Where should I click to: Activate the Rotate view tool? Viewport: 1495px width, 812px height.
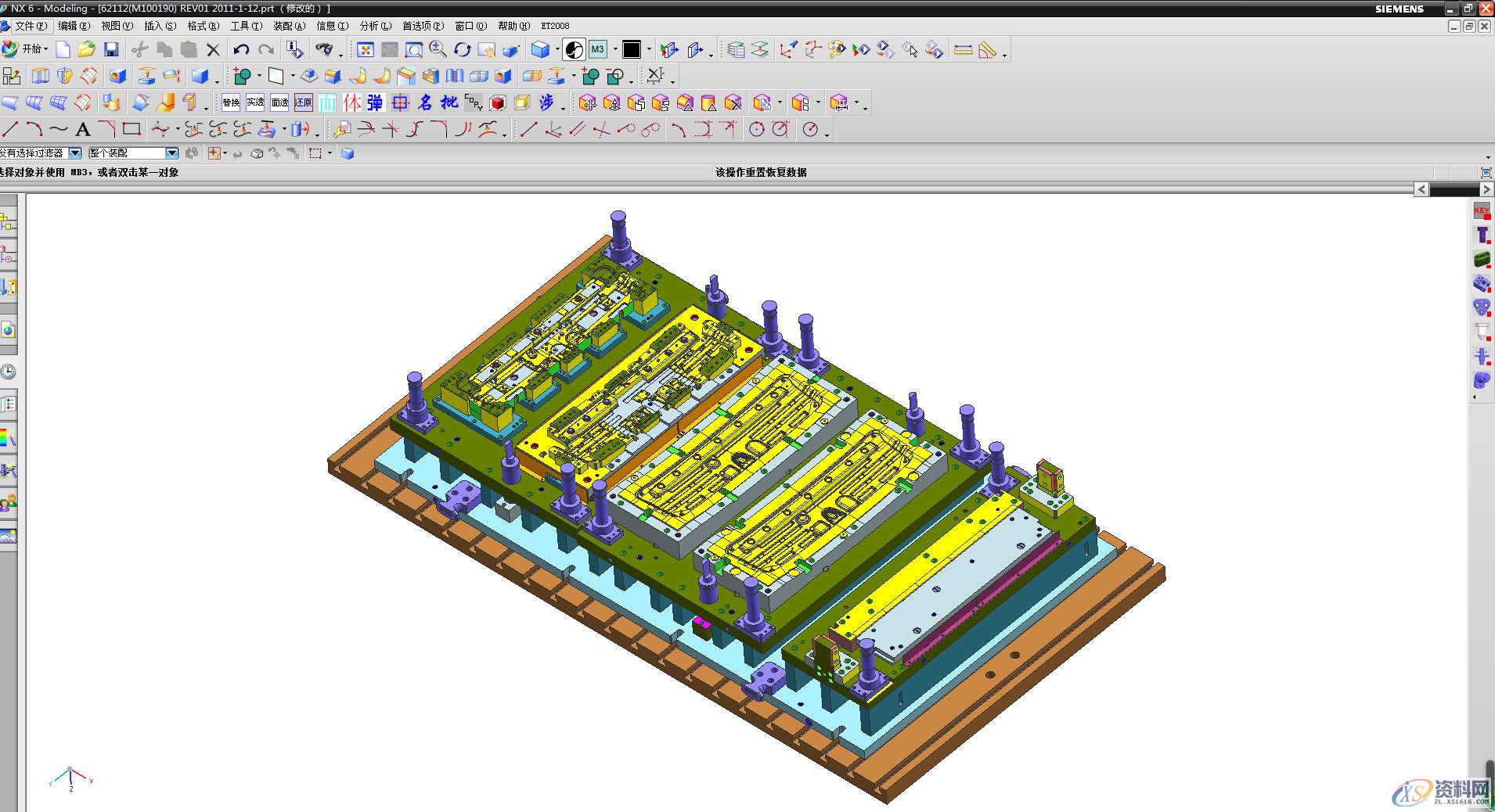[463, 50]
